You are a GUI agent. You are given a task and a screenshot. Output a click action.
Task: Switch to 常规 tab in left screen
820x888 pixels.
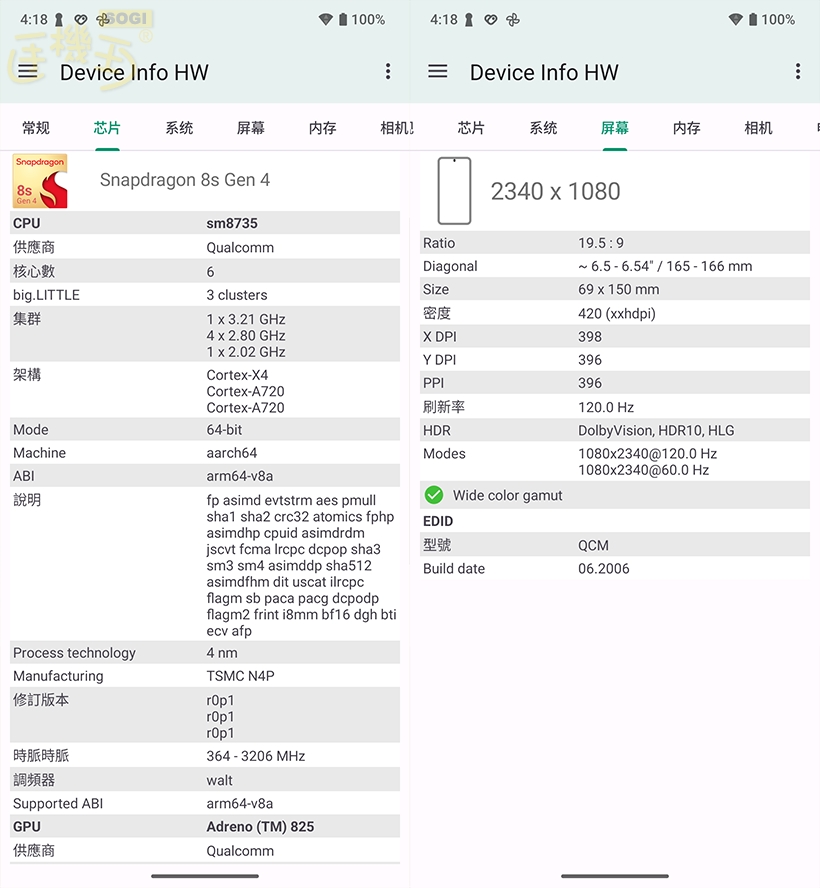click(x=36, y=128)
